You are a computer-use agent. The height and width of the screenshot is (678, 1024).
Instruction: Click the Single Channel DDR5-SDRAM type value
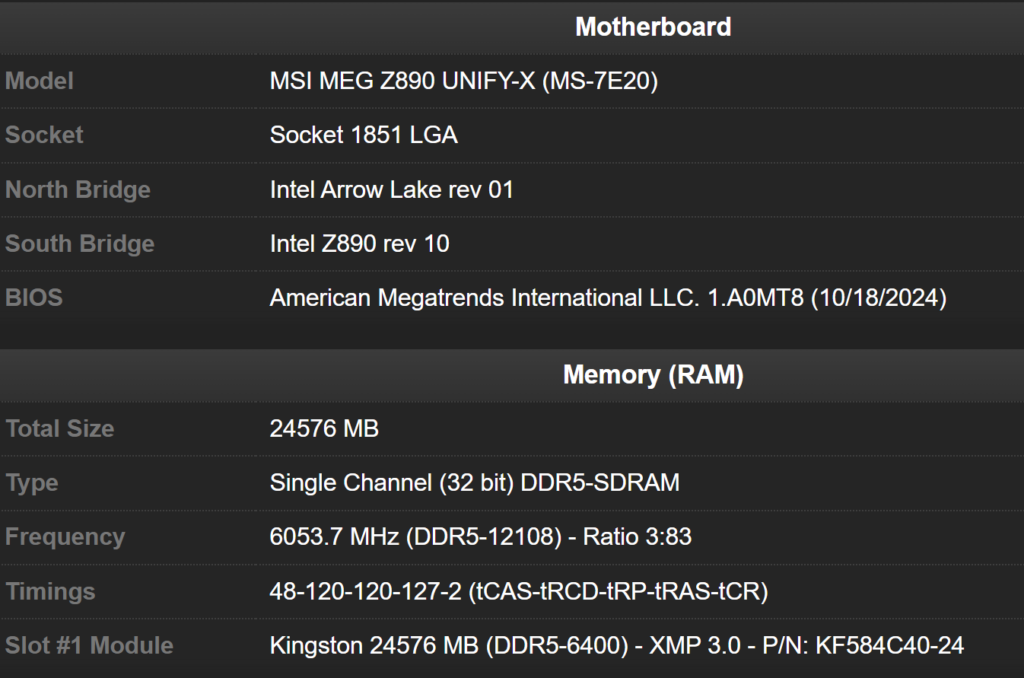[x=474, y=483]
